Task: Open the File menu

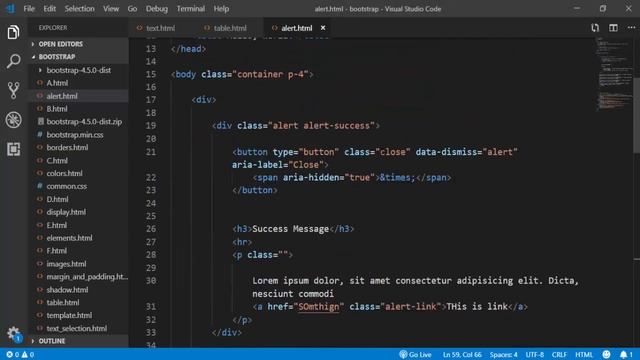Action: [29, 9]
